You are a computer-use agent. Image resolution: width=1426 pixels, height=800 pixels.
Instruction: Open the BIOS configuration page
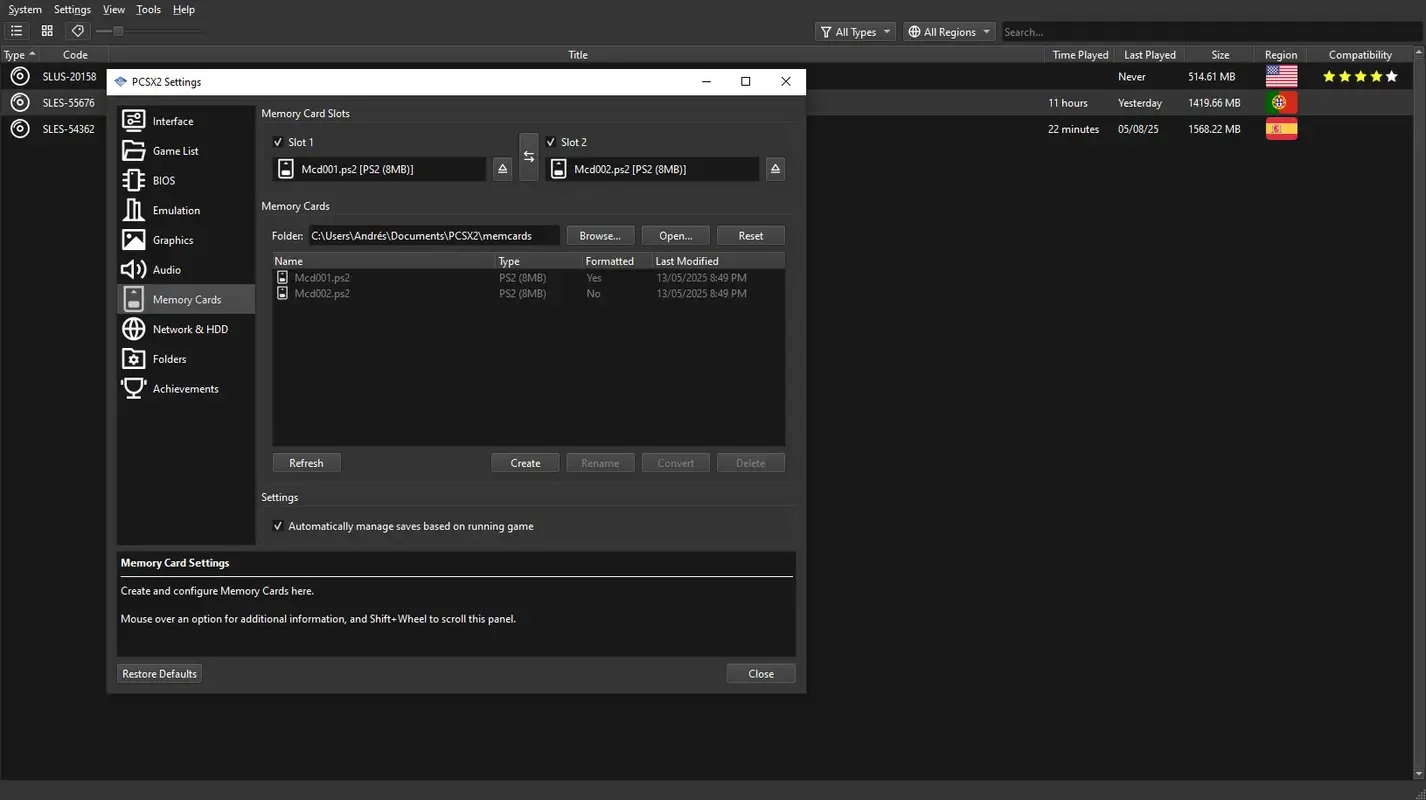165,180
